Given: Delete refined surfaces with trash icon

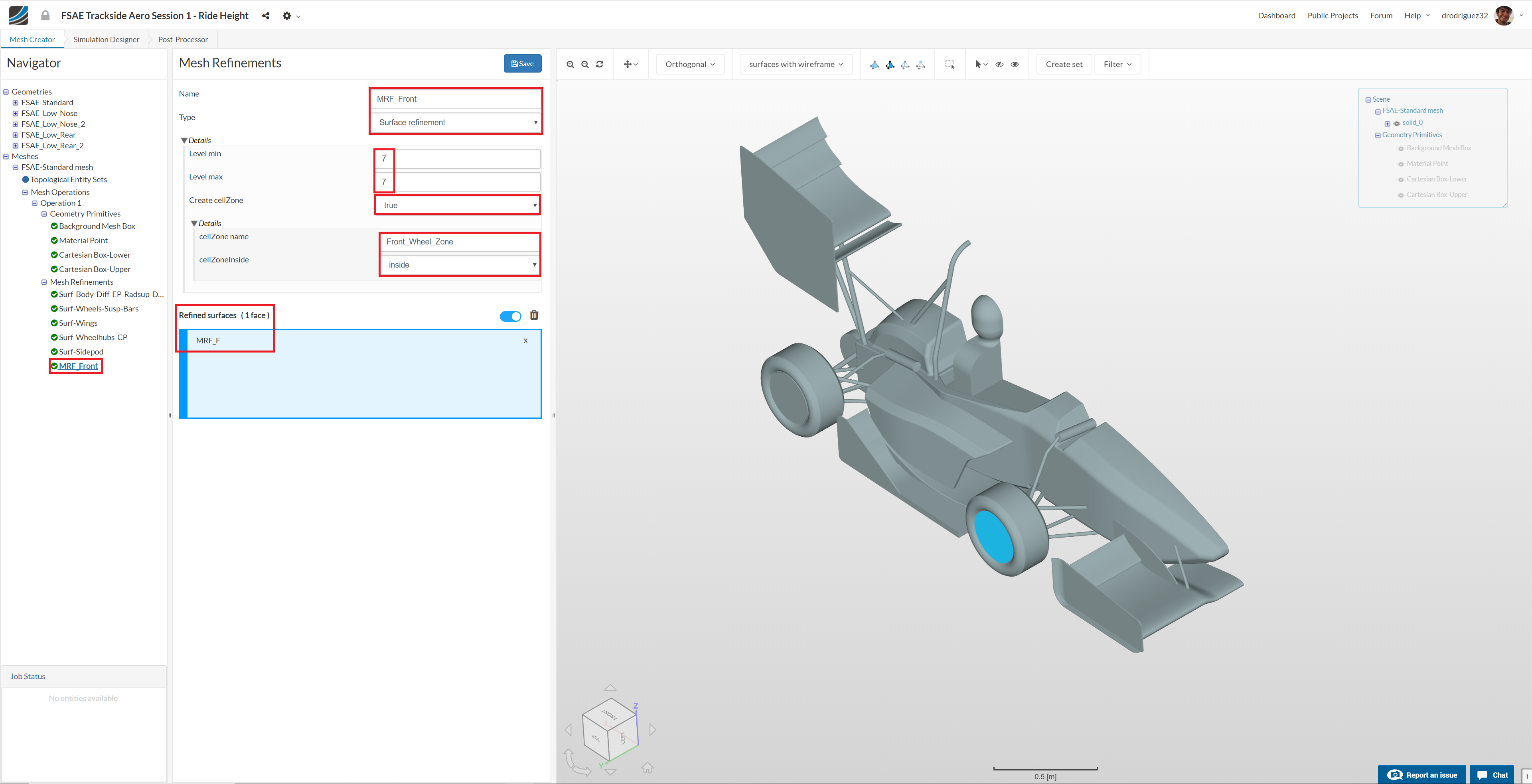Looking at the screenshot, I should click(534, 315).
